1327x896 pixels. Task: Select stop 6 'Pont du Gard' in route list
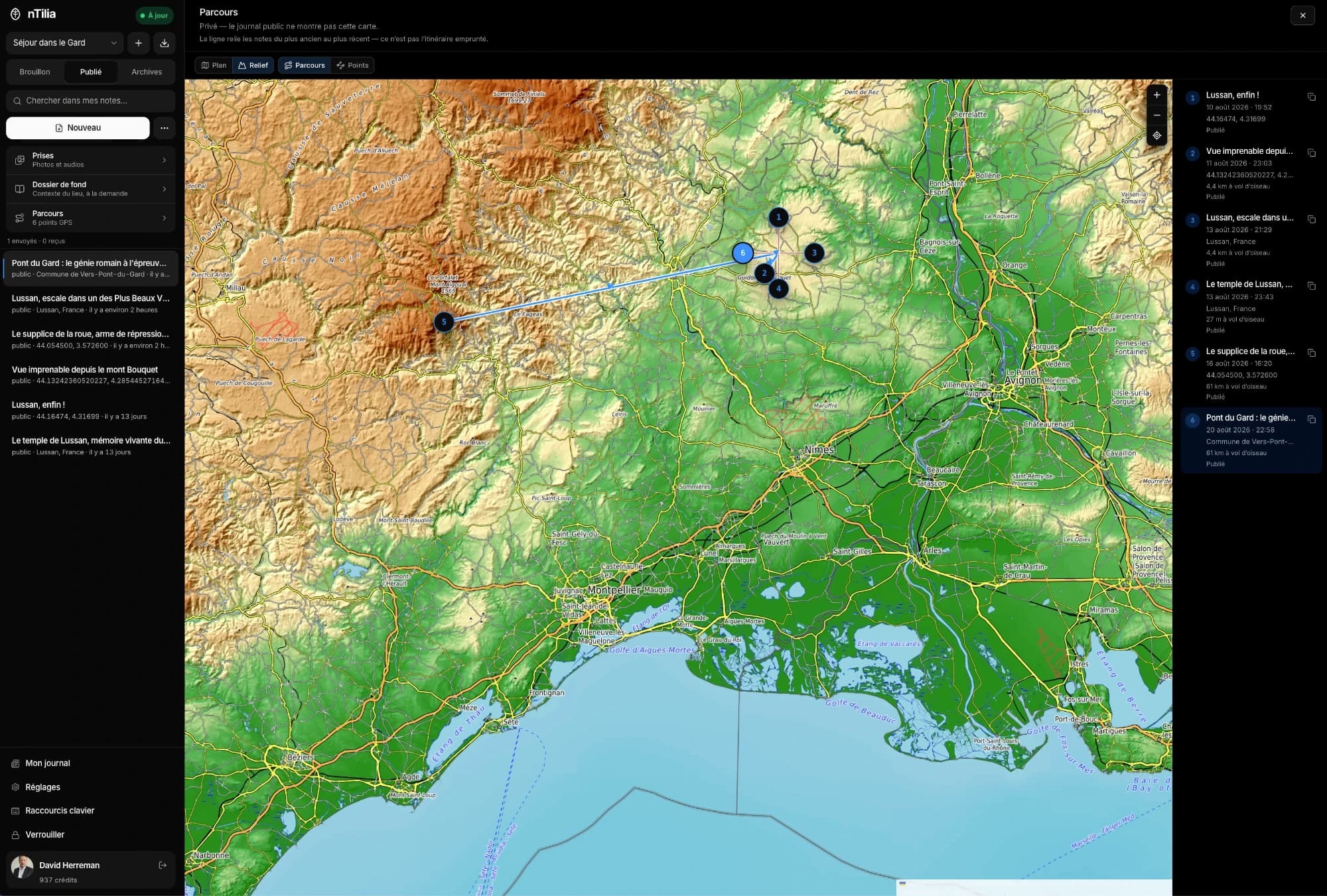[x=1251, y=440]
